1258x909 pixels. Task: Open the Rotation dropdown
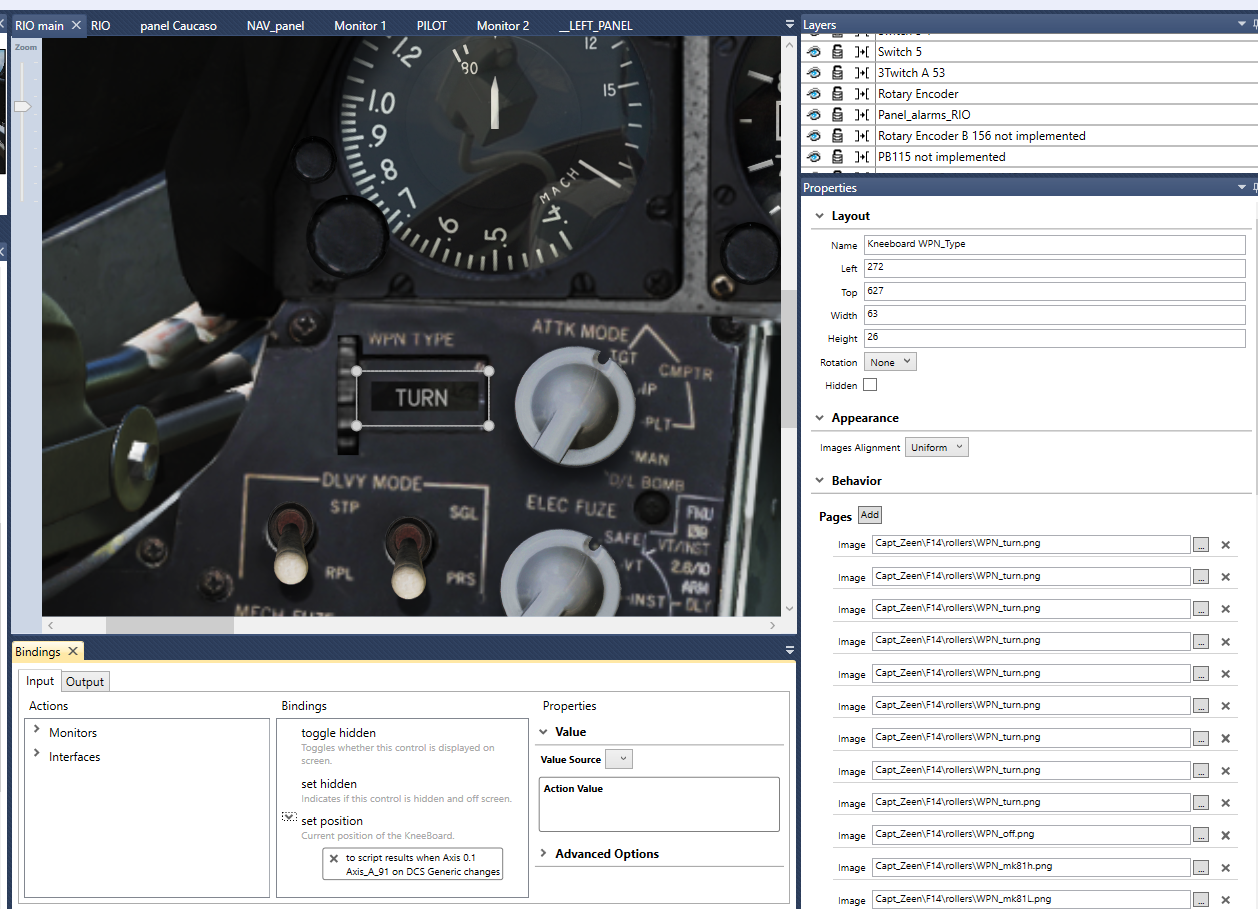[x=890, y=362]
